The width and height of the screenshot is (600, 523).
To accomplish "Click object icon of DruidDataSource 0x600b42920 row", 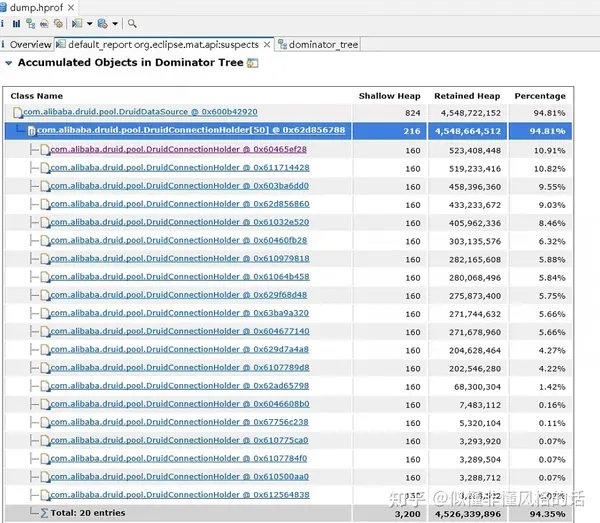I will point(18,112).
